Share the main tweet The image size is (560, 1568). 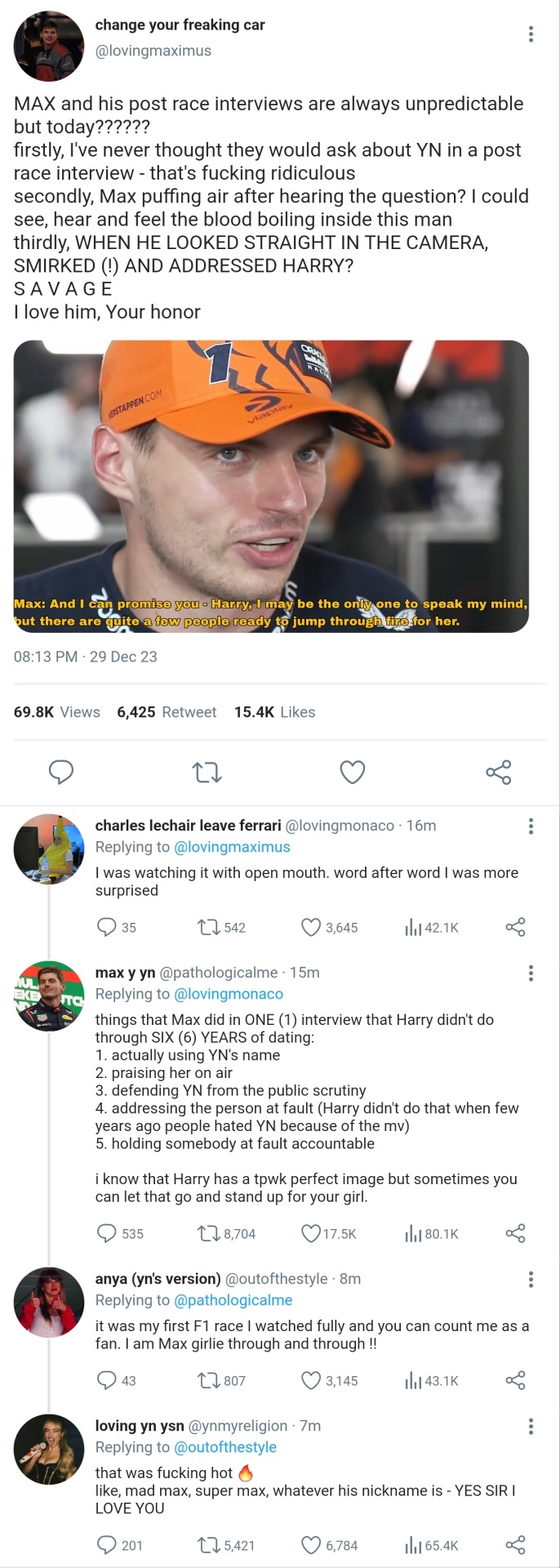[x=498, y=772]
